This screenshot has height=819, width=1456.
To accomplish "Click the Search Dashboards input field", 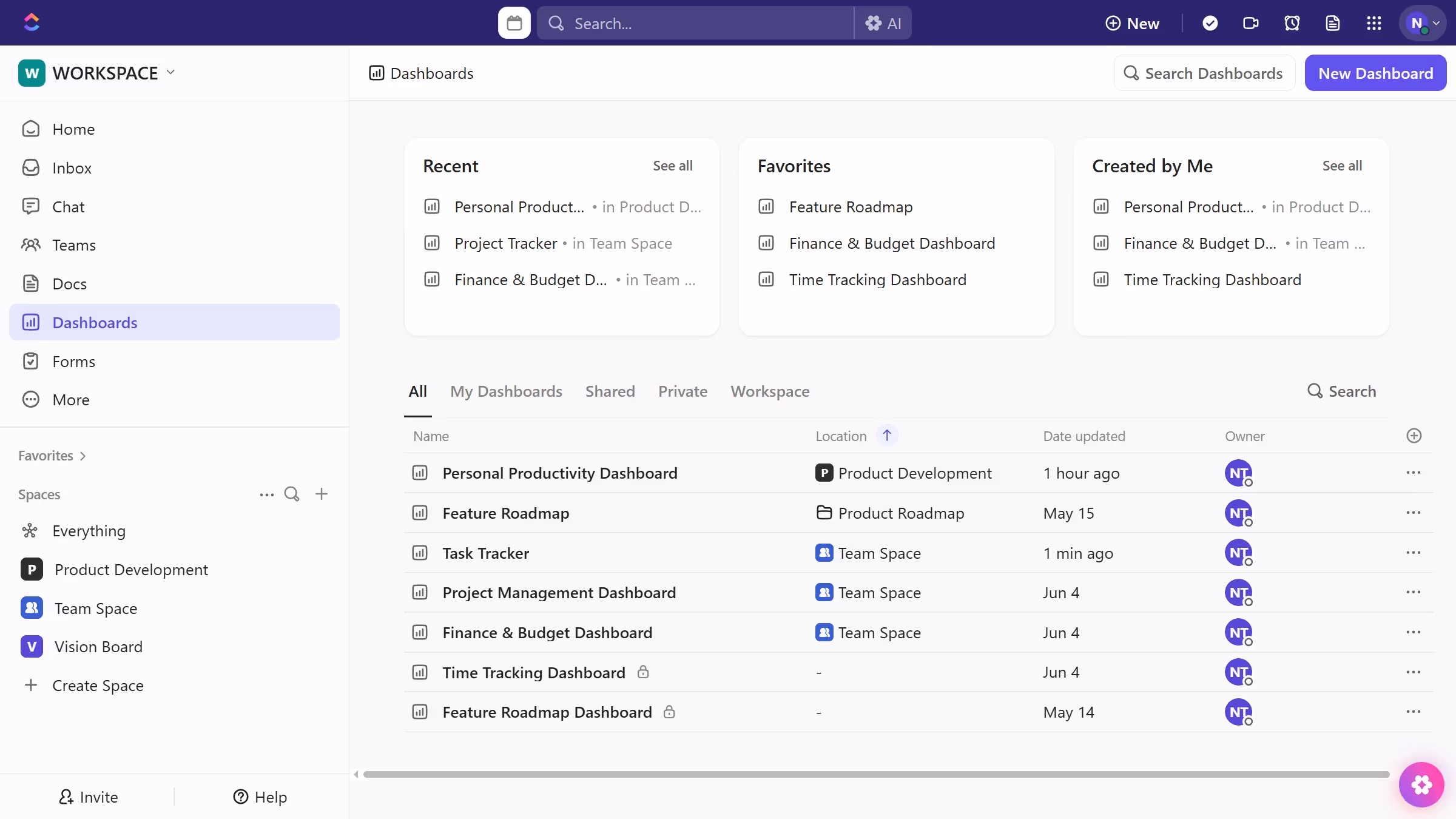I will [1204, 73].
